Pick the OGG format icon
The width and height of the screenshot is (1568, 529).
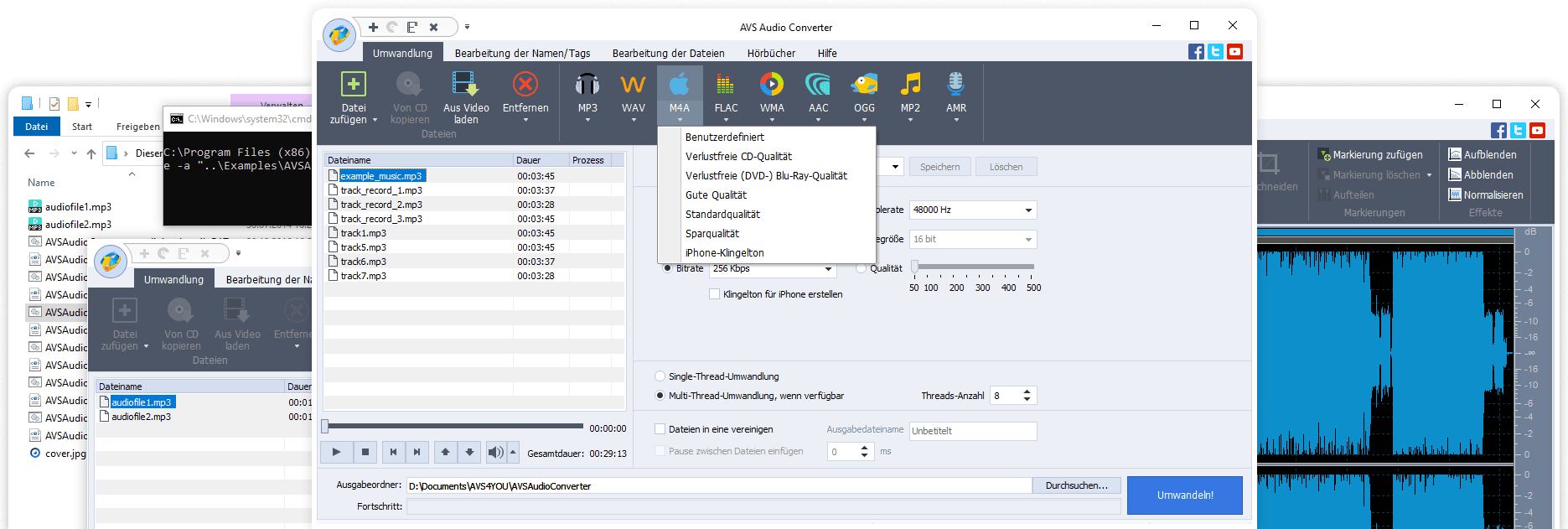864,86
